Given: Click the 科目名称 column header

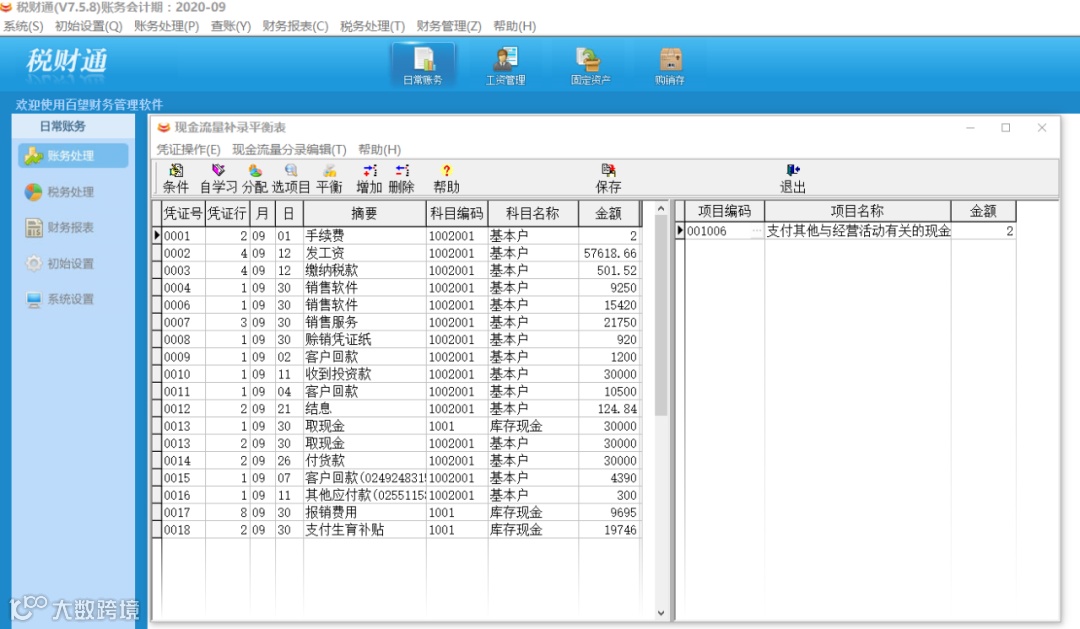Looking at the screenshot, I should (x=532, y=214).
